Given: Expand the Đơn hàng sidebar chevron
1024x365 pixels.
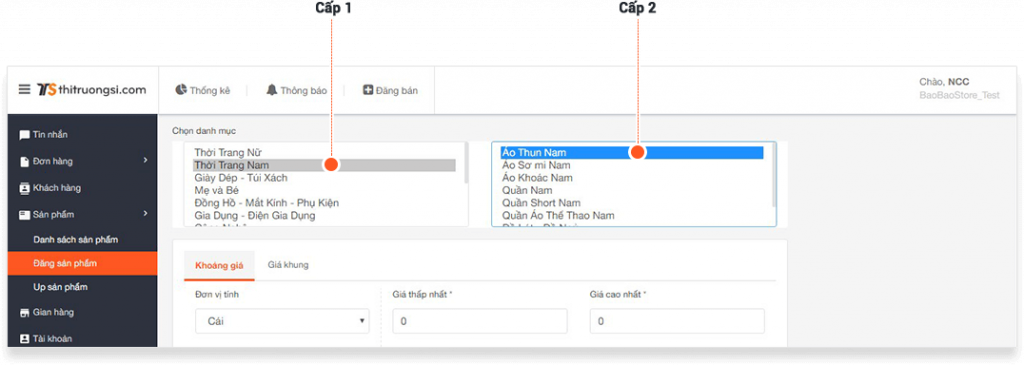Looking at the screenshot, I should [x=146, y=160].
